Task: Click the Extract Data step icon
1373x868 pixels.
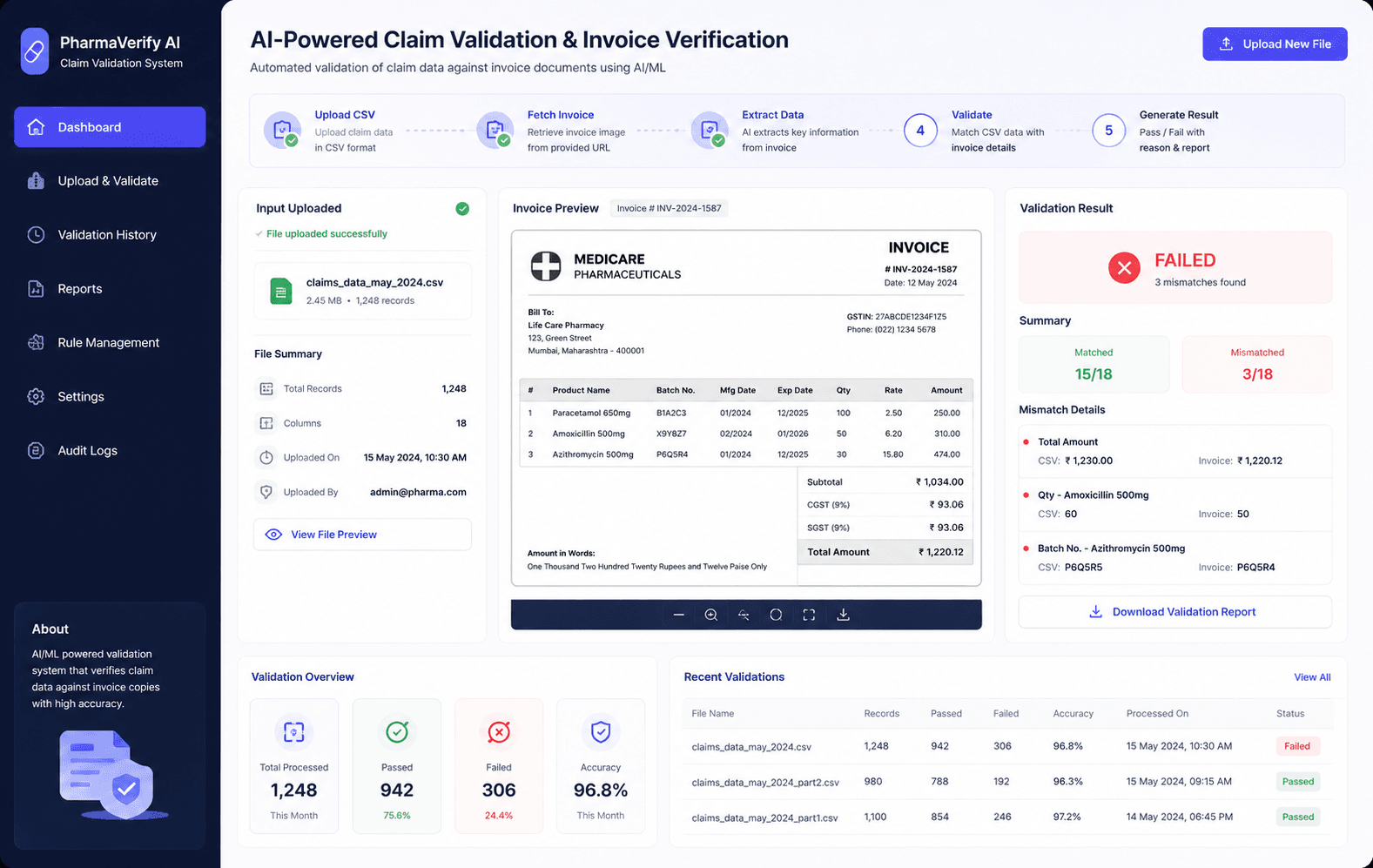Action: 710,131
